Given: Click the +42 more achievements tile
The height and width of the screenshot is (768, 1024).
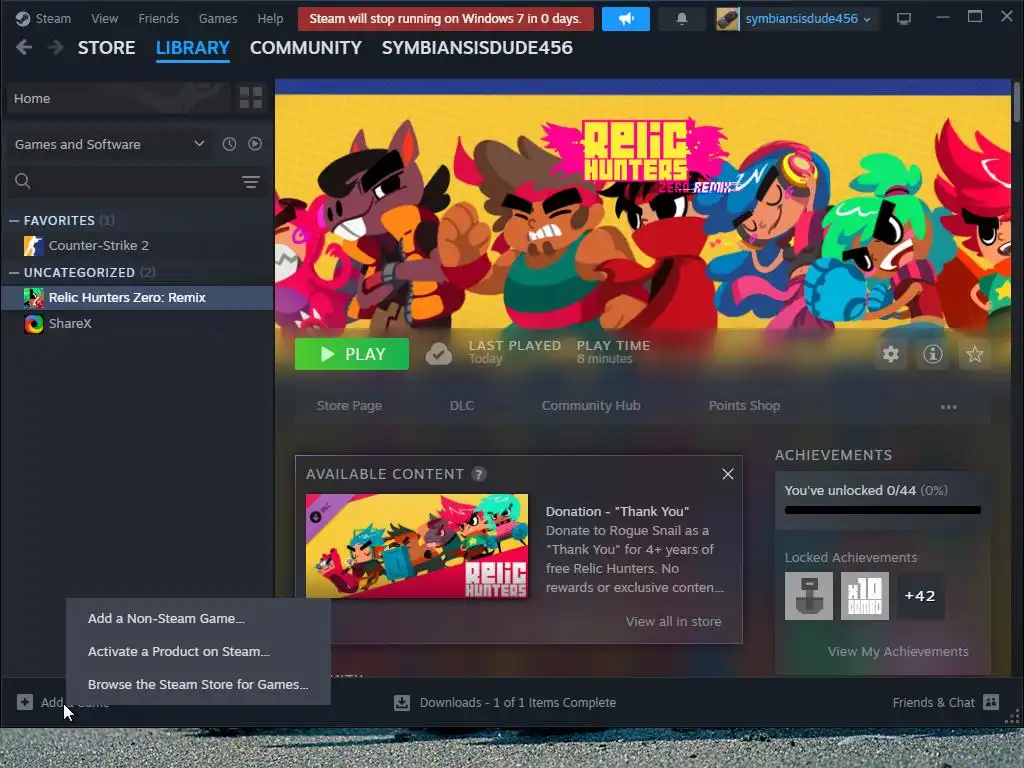Looking at the screenshot, I should [x=920, y=596].
